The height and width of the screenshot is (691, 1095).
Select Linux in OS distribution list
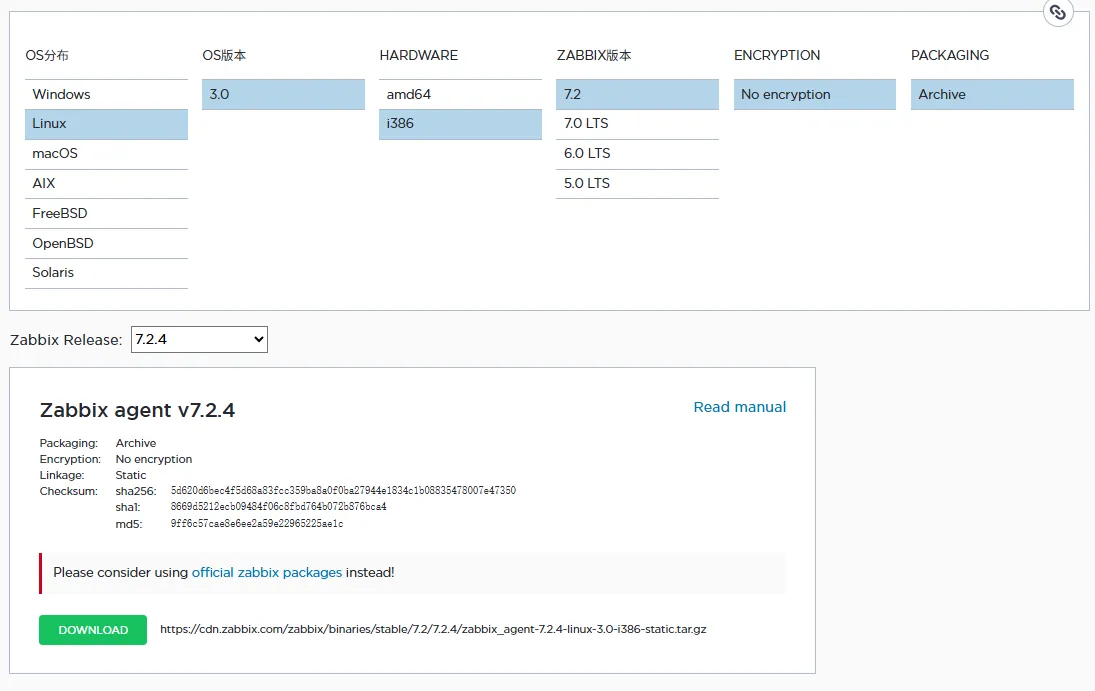[x=106, y=124]
